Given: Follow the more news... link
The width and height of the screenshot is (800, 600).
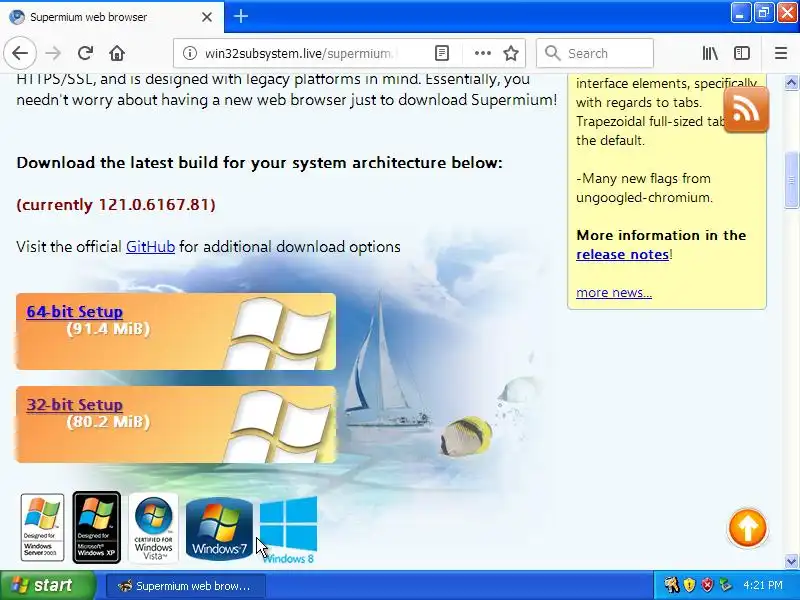Looking at the screenshot, I should pyautogui.click(x=614, y=292).
